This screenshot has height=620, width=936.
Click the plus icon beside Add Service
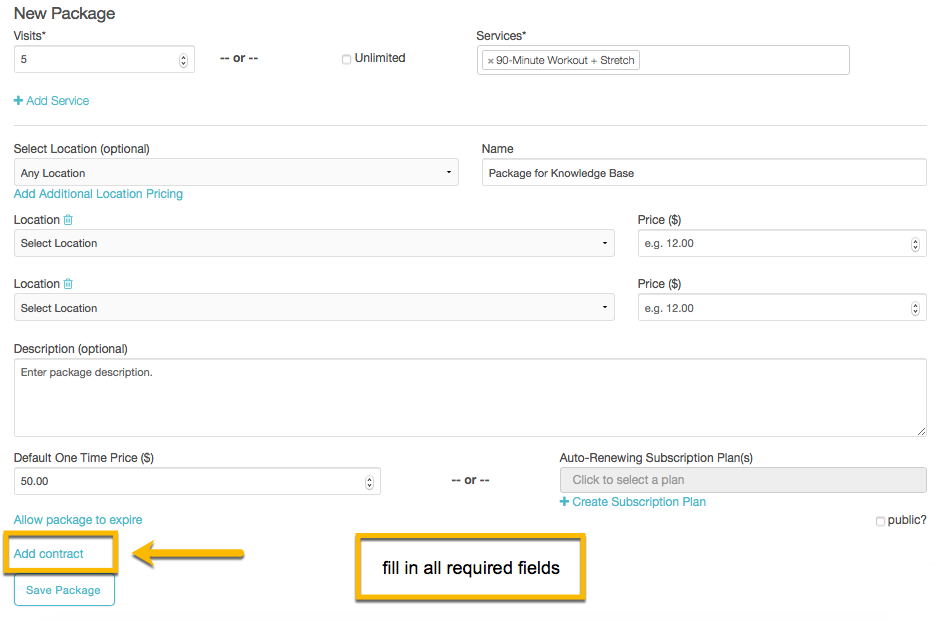[19, 100]
